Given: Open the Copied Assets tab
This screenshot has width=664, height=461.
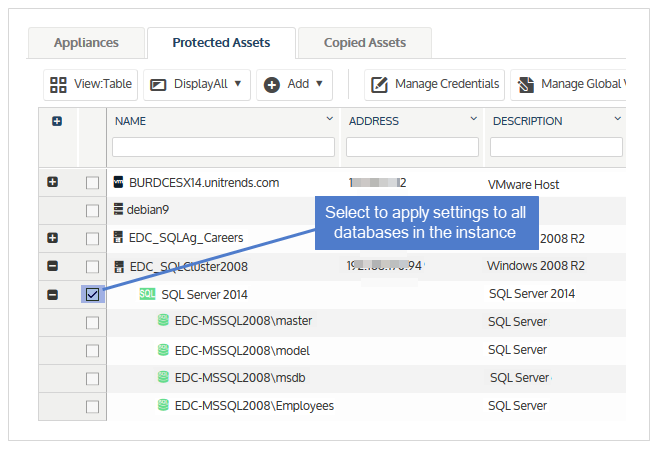Looking at the screenshot, I should pos(365,43).
